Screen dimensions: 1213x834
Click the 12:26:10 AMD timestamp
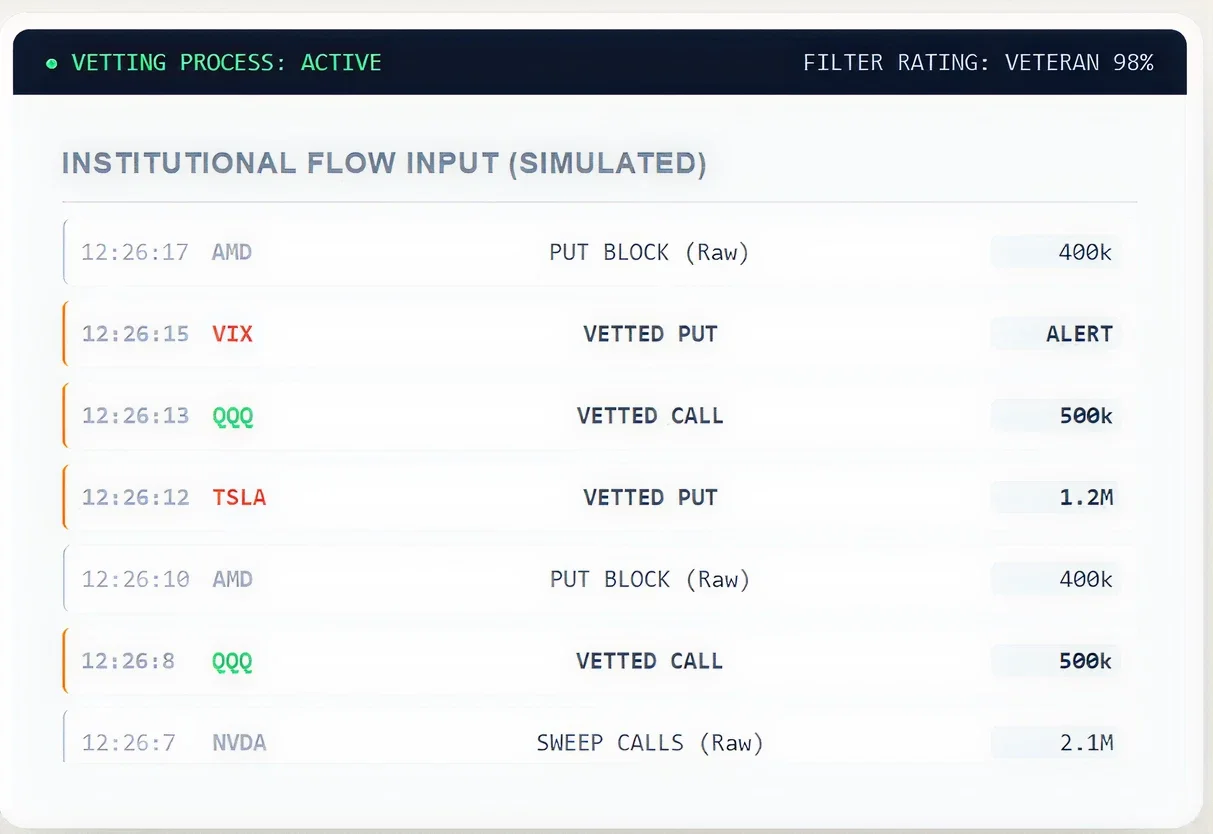click(x=135, y=579)
